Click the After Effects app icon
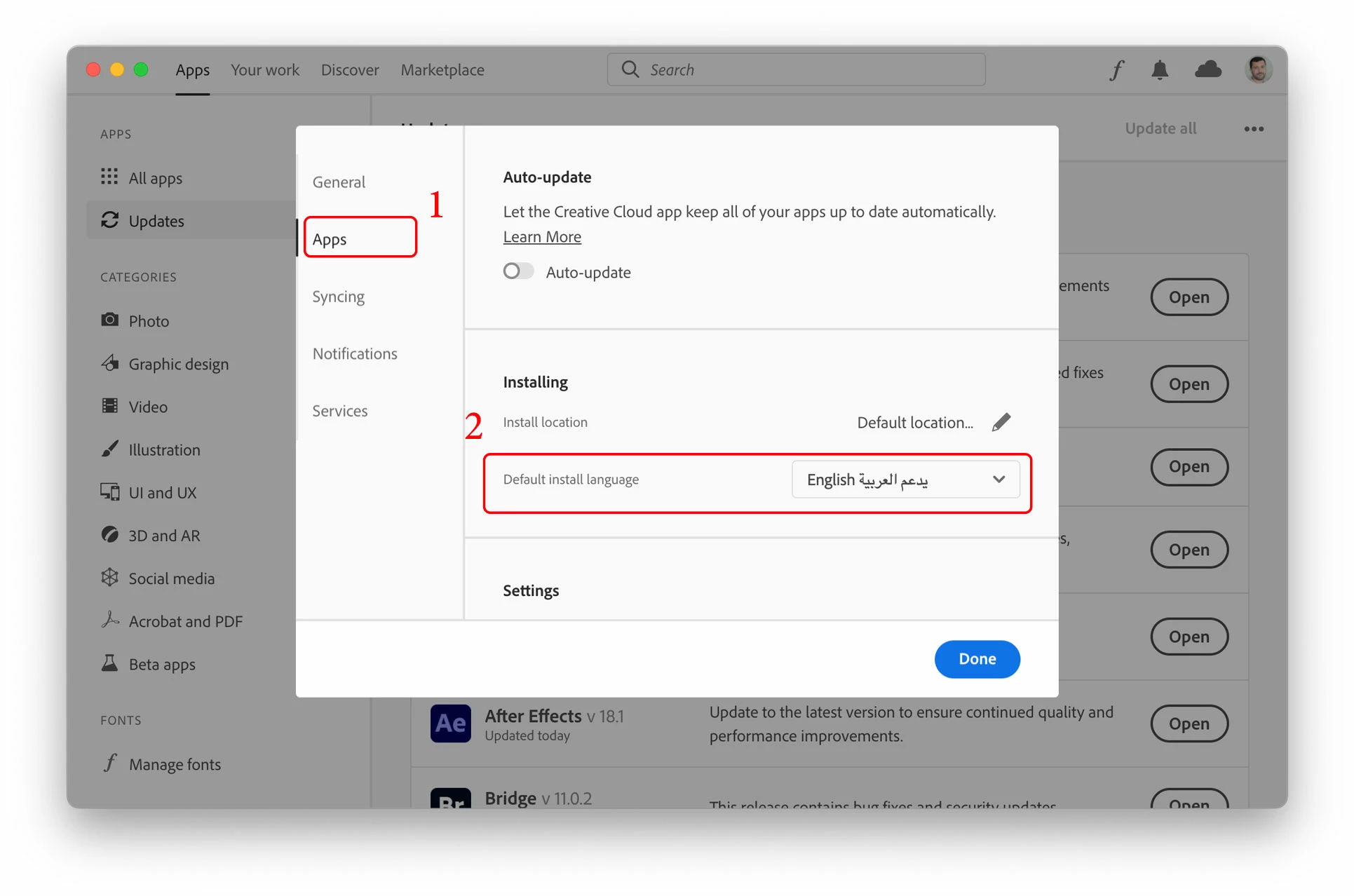1354x896 pixels. (450, 724)
